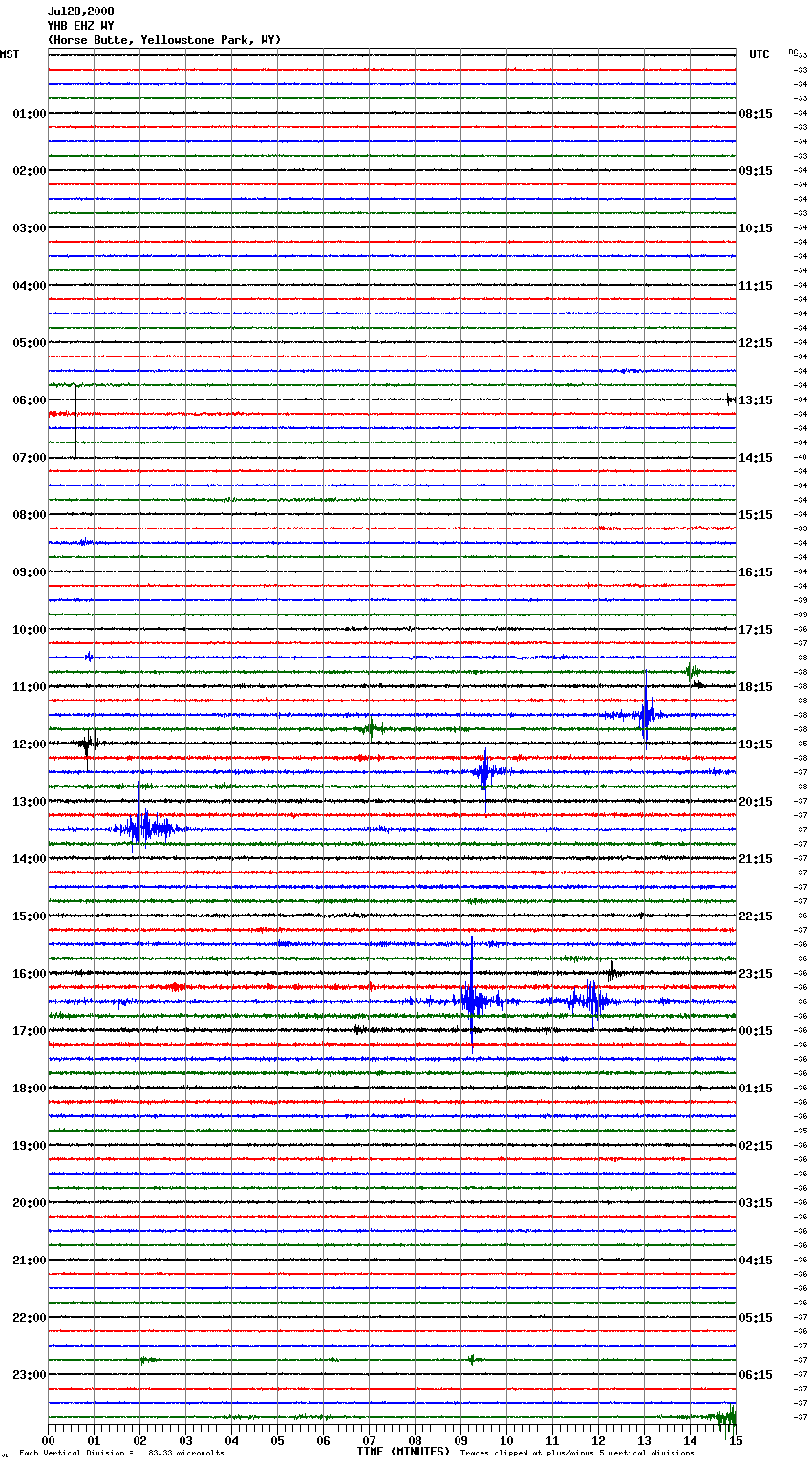Select the 09:00 MST time label
This screenshot has width=812, height=1466.
click(x=30, y=572)
